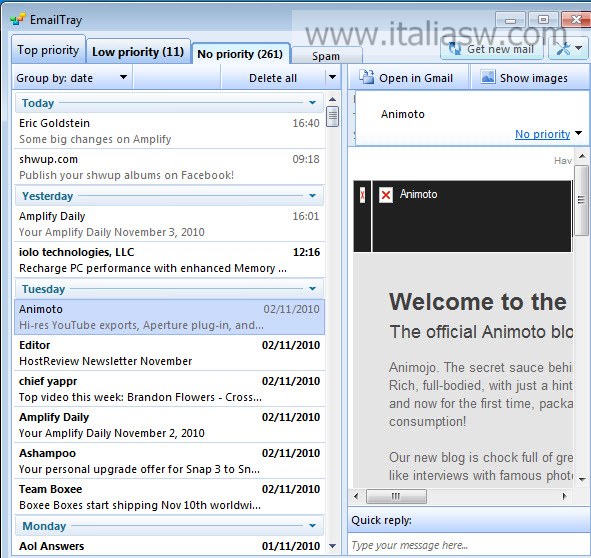Click the Quick reply message field
The image size is (591, 558).
(x=468, y=545)
